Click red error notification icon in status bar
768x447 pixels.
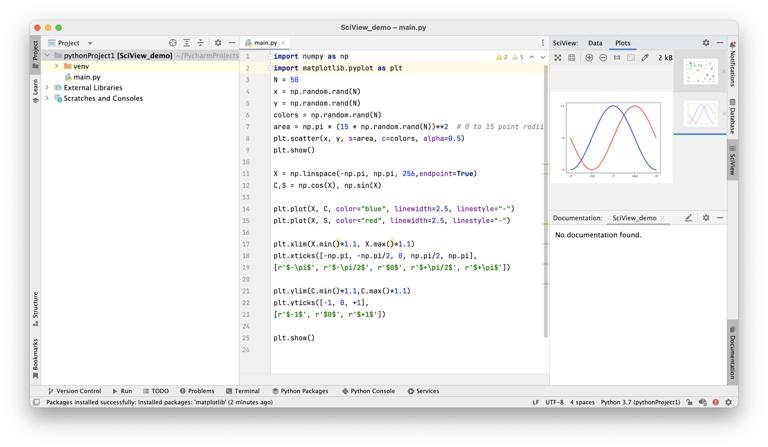point(716,402)
